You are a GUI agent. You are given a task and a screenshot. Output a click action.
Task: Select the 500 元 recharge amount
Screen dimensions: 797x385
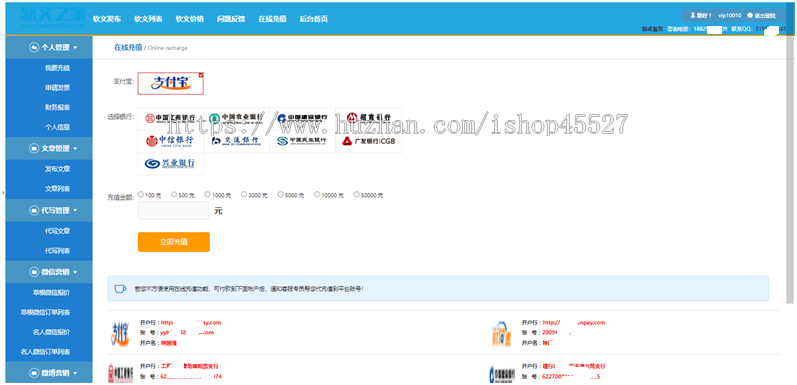pyautogui.click(x=174, y=194)
